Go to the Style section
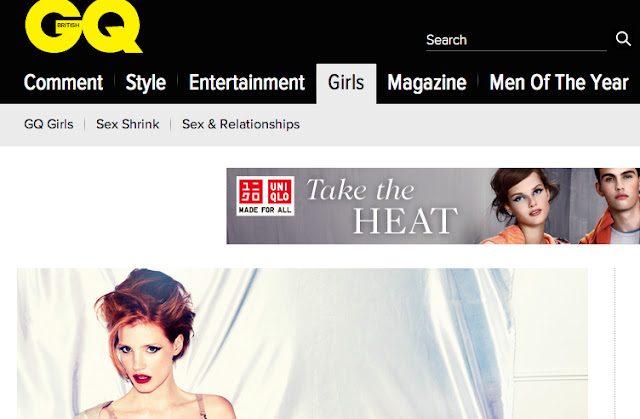Screen dimensions: 640x419 pos(146,83)
